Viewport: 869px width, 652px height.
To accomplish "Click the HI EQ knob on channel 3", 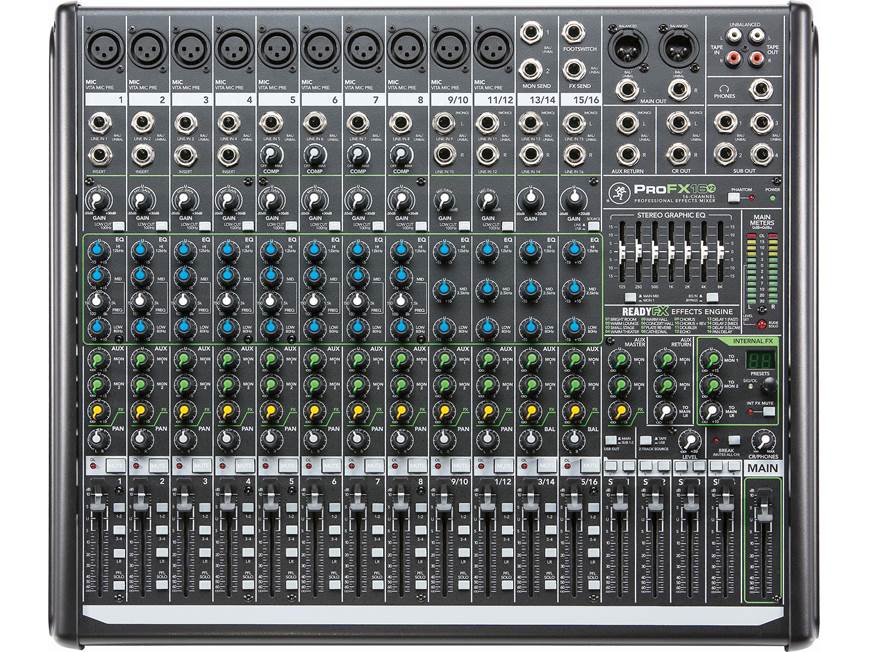I will pos(185,250).
